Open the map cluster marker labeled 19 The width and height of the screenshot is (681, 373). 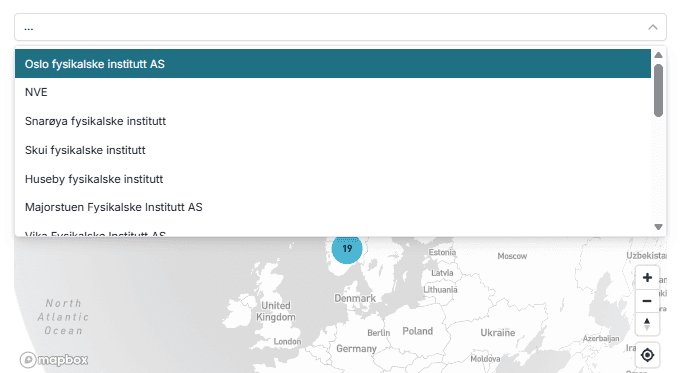click(x=347, y=248)
